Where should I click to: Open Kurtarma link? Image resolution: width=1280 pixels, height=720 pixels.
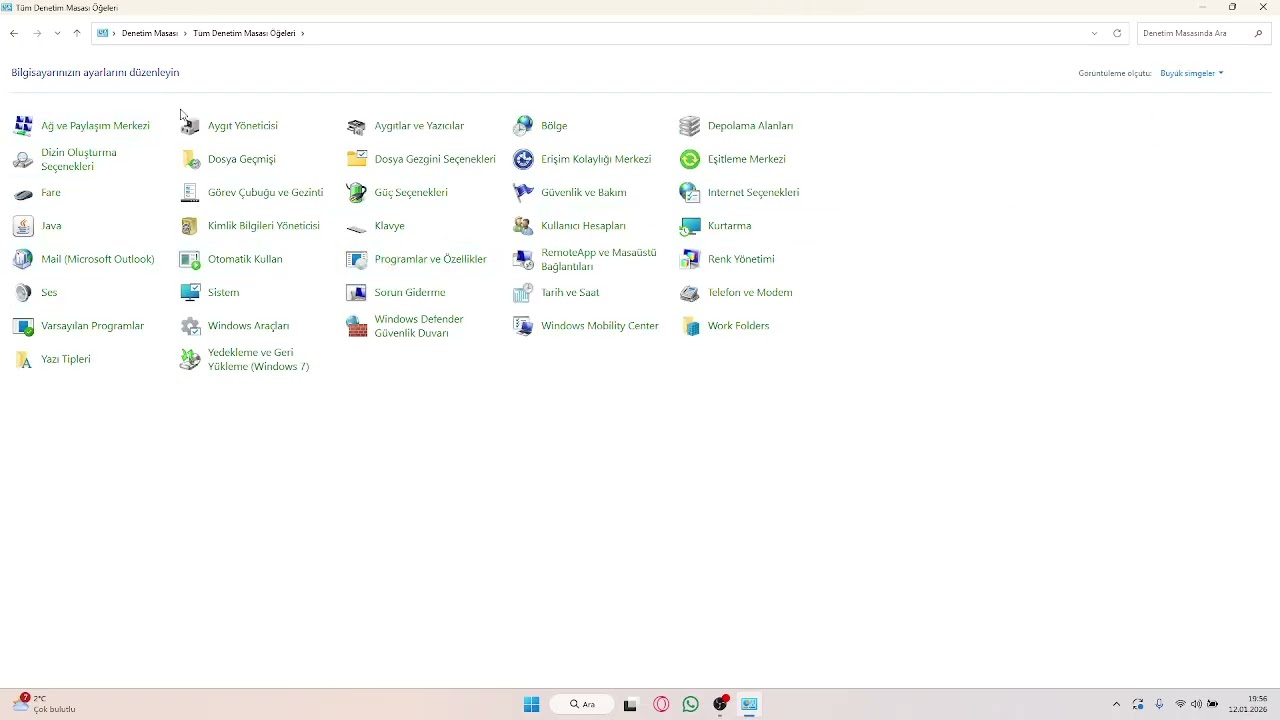click(729, 226)
